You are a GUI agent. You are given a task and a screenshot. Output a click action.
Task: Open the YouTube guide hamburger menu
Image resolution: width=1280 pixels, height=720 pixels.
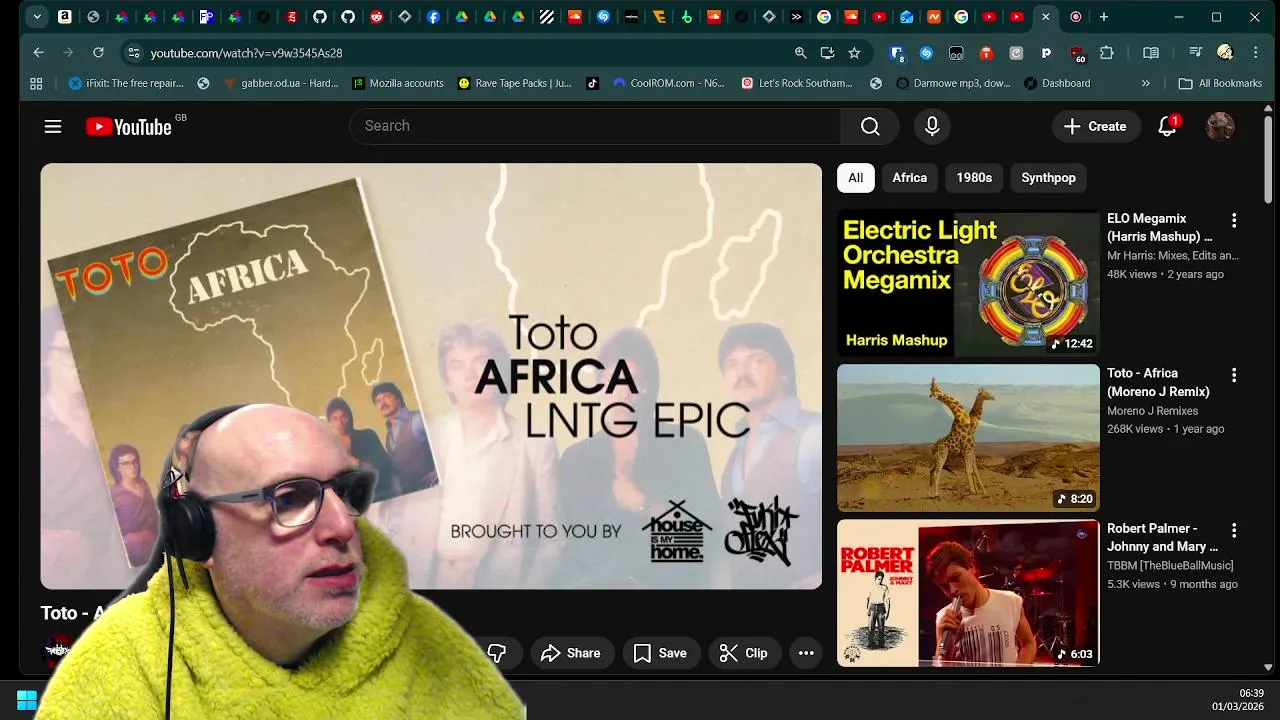click(x=53, y=126)
